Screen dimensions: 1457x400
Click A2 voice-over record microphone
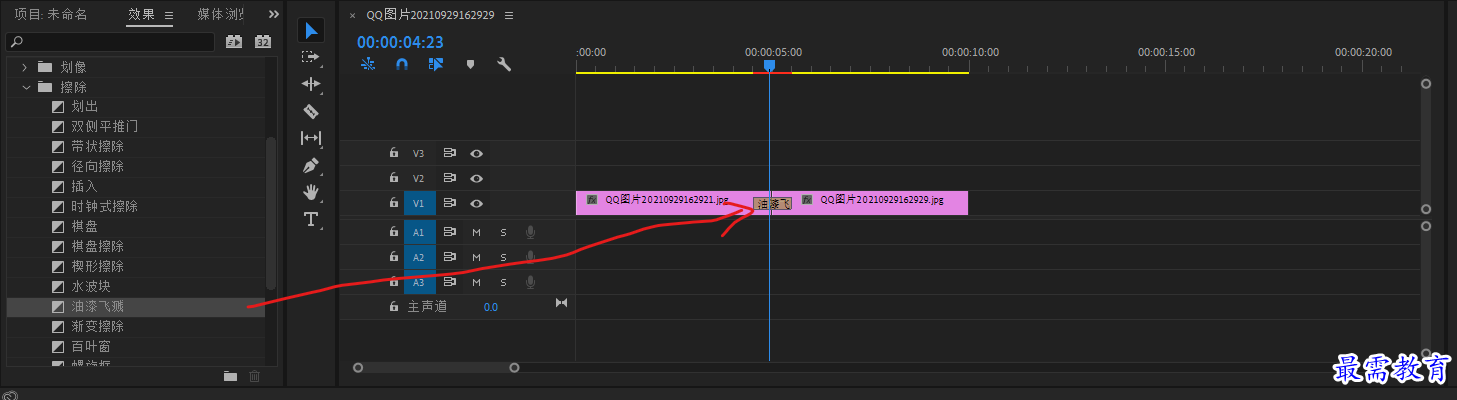pyautogui.click(x=530, y=257)
